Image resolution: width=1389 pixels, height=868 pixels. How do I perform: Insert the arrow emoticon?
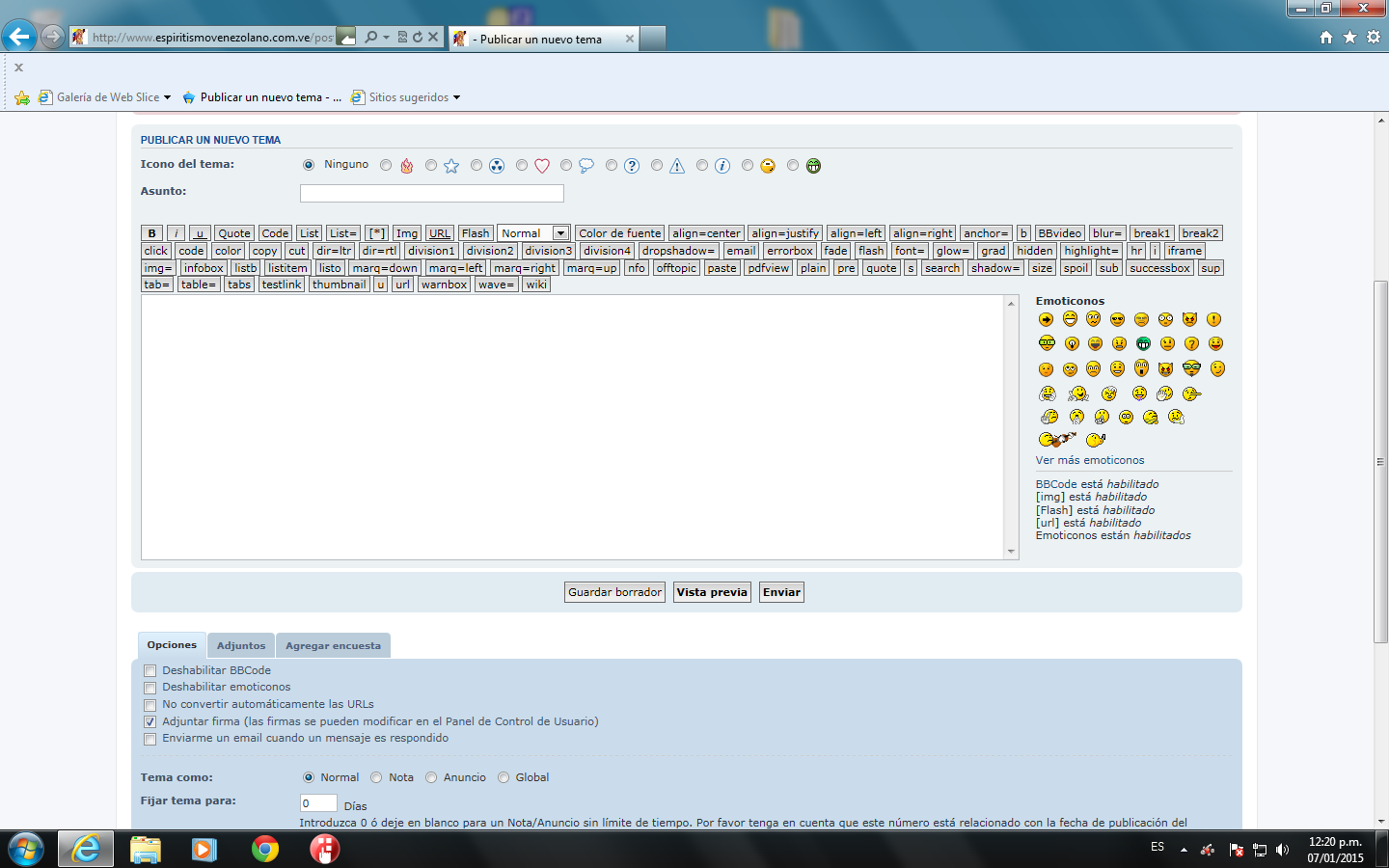(x=1046, y=319)
